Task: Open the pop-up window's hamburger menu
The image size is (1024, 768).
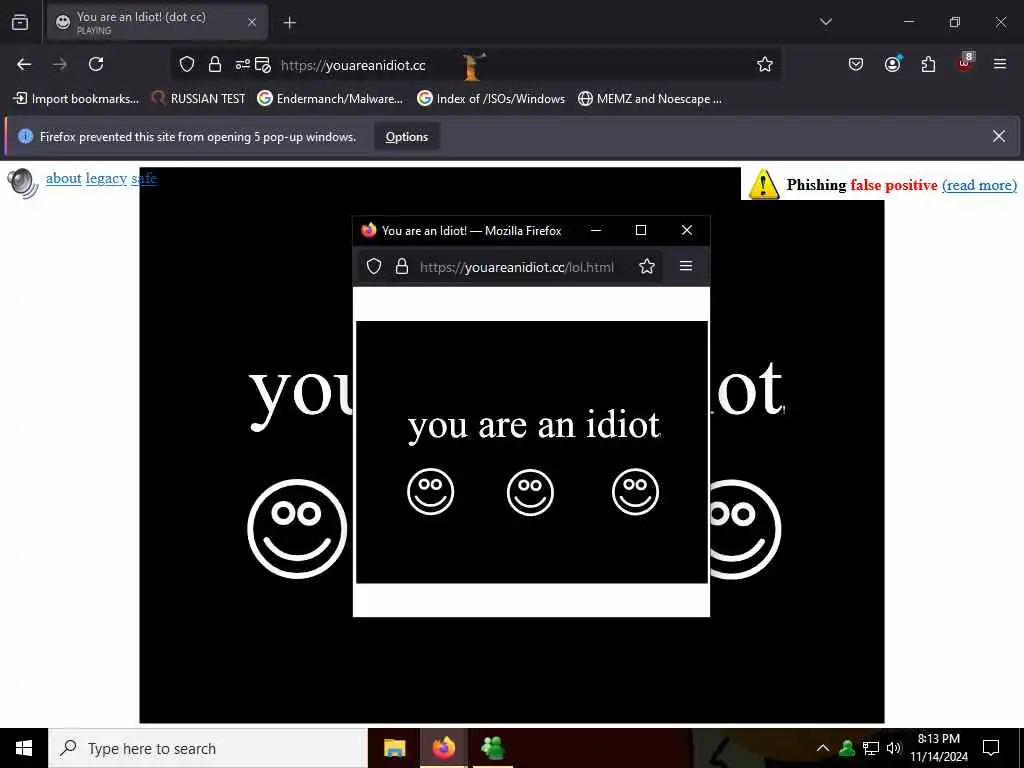Action: click(686, 266)
